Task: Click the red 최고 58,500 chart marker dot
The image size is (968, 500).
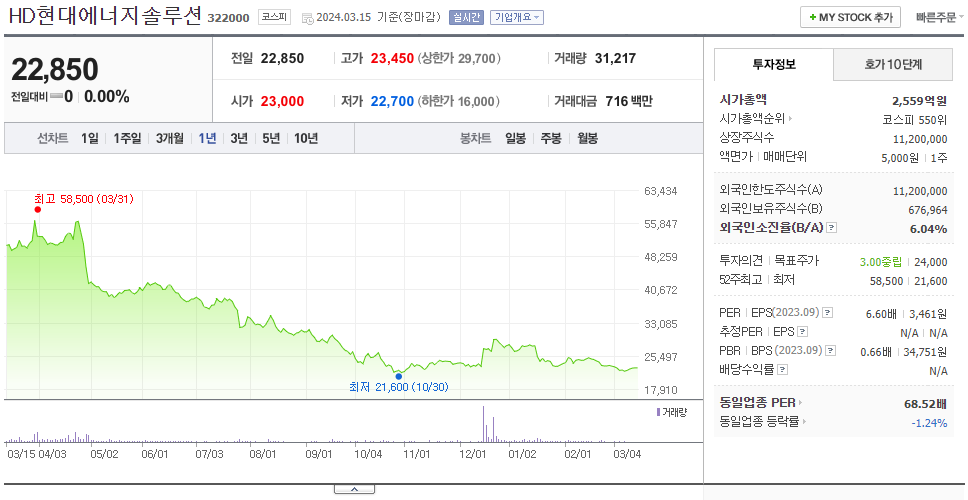Action: [38, 209]
